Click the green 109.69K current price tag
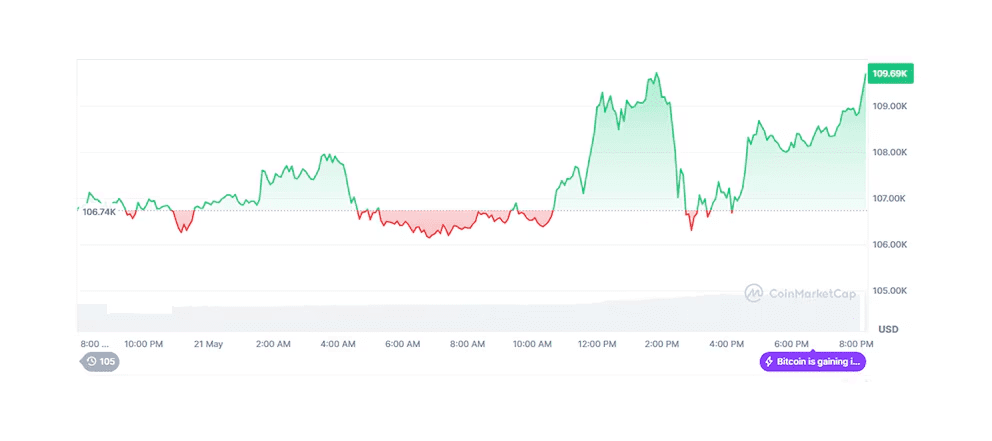 click(890, 74)
